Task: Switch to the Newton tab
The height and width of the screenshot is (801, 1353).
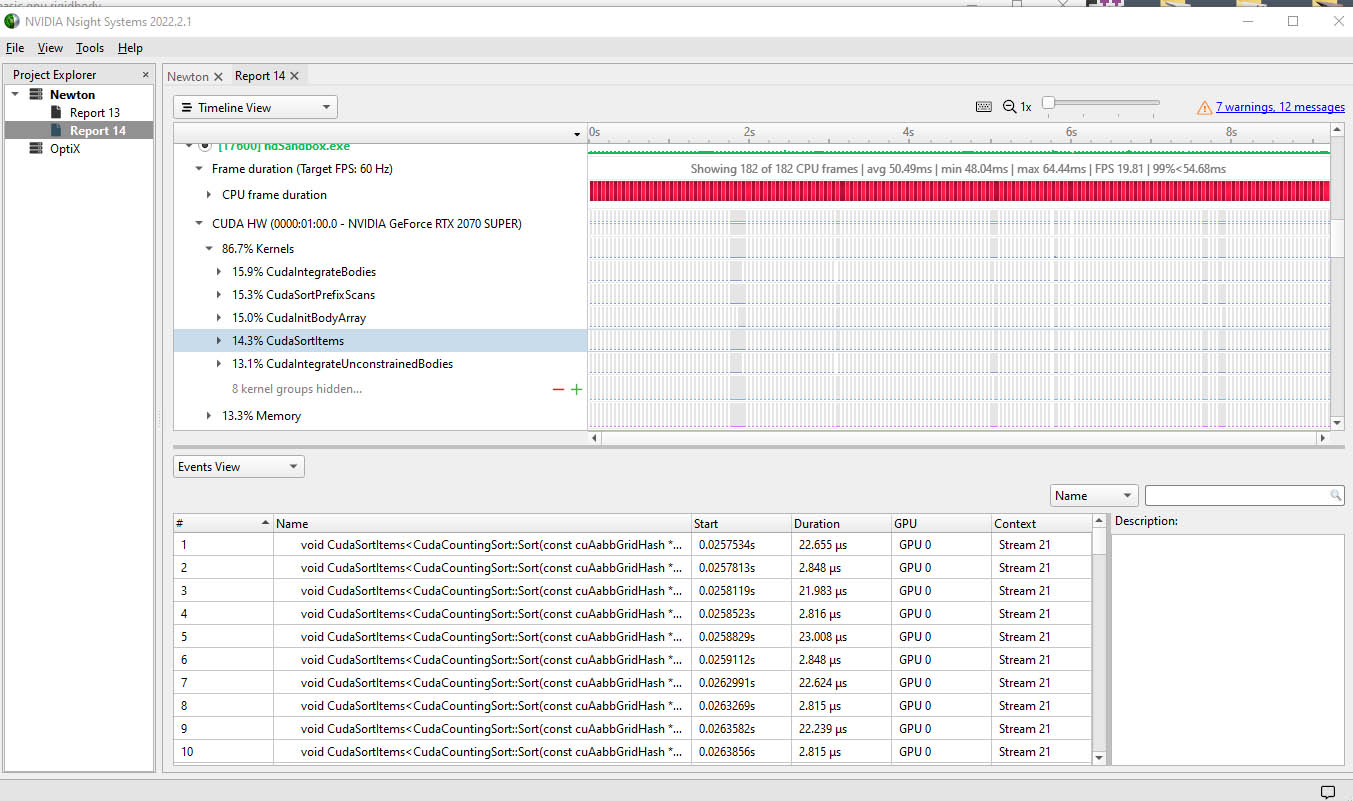Action: coord(187,76)
